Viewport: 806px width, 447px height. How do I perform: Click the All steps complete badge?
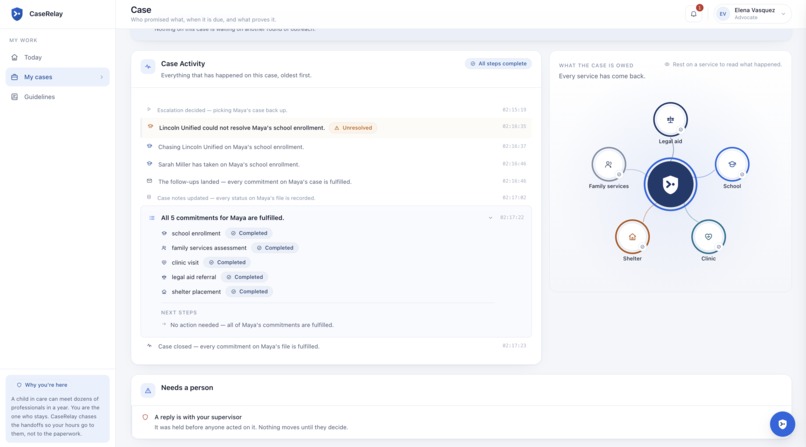(499, 64)
